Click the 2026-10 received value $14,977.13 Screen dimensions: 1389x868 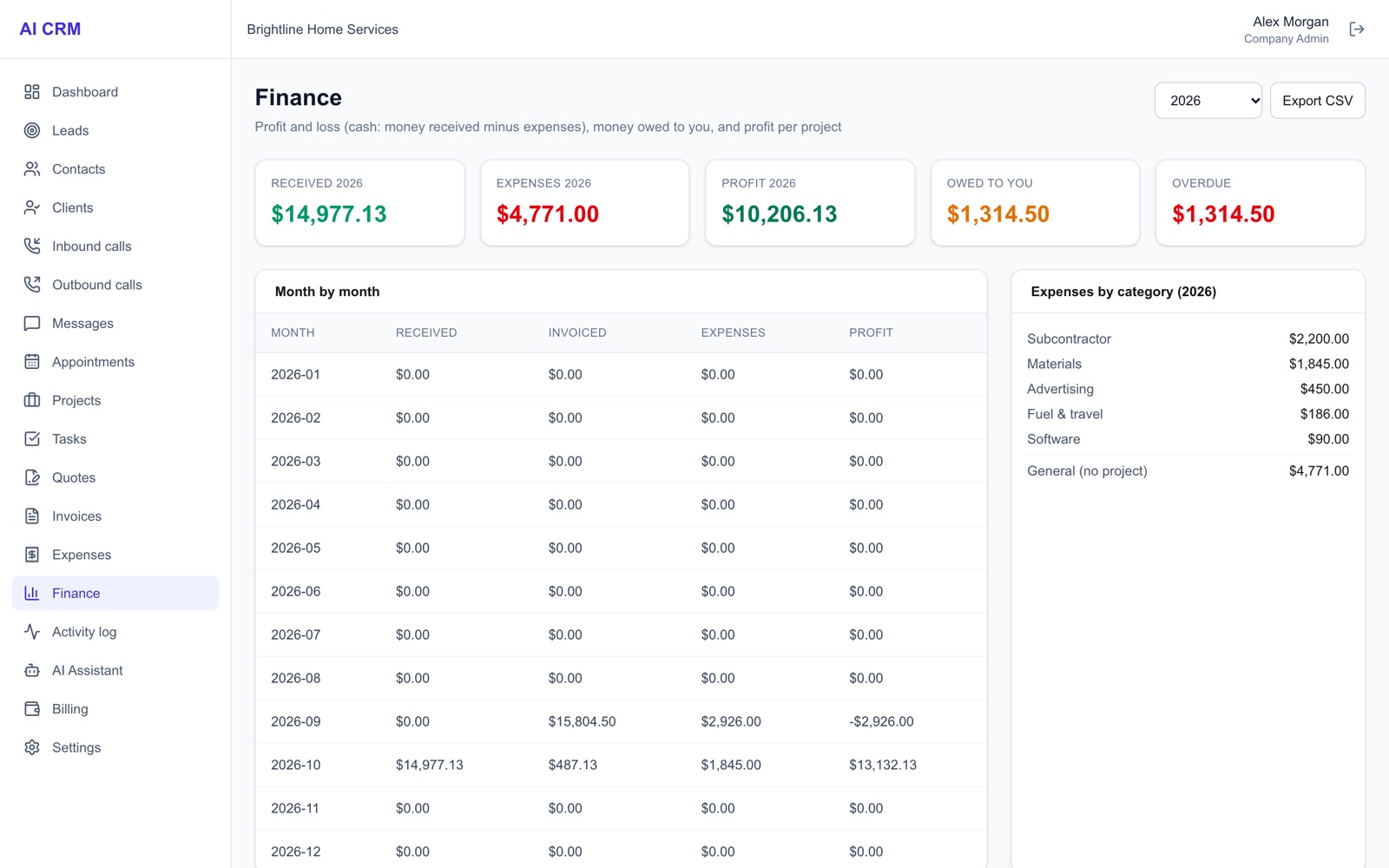[430, 765]
